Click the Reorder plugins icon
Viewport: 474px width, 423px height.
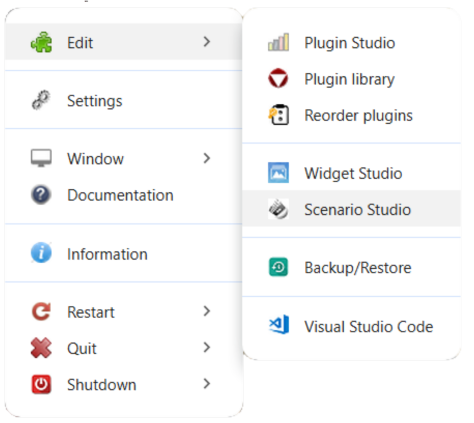[278, 115]
